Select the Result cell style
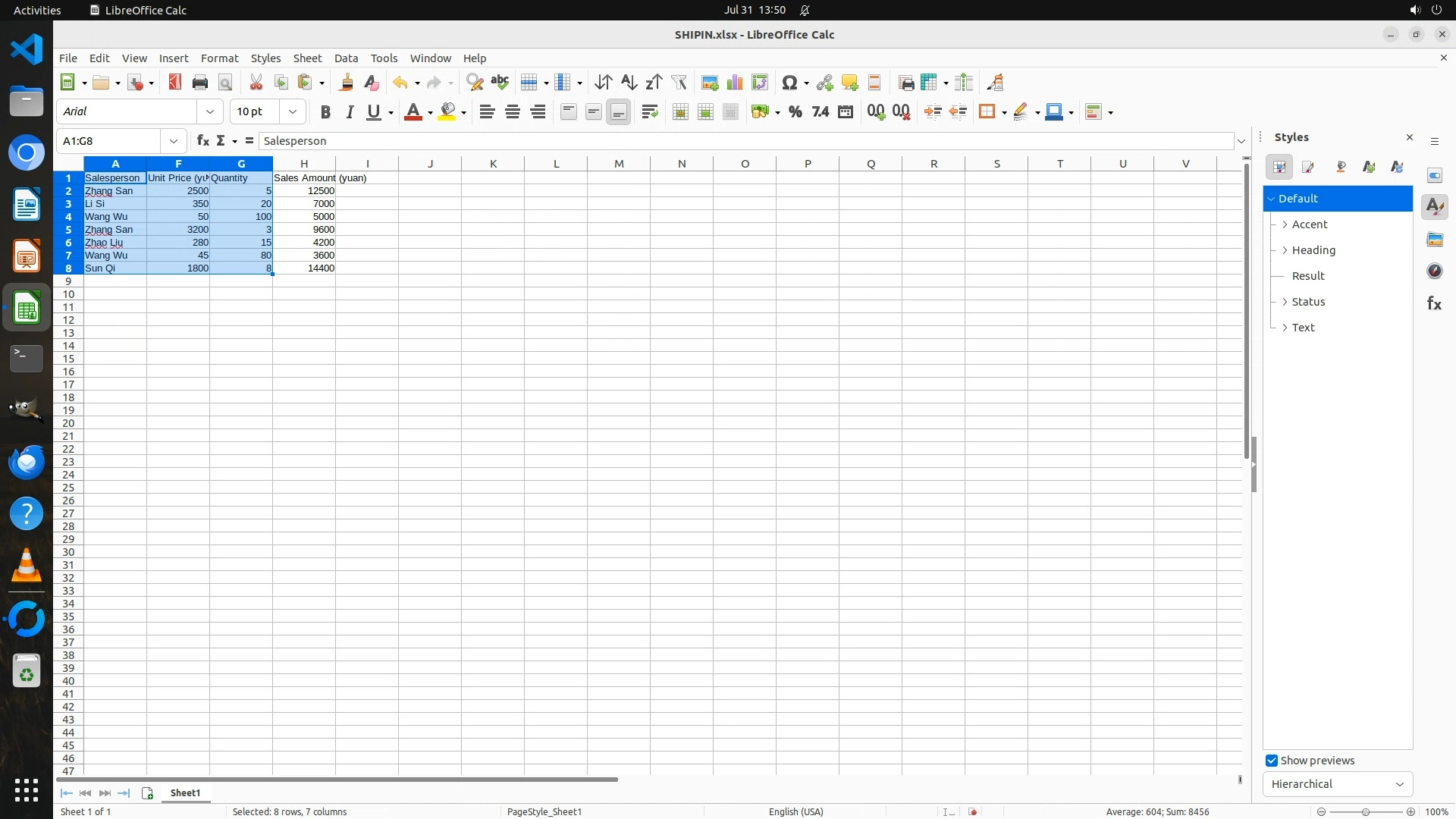Viewport: 1456px width, 819px height. tap(1308, 276)
